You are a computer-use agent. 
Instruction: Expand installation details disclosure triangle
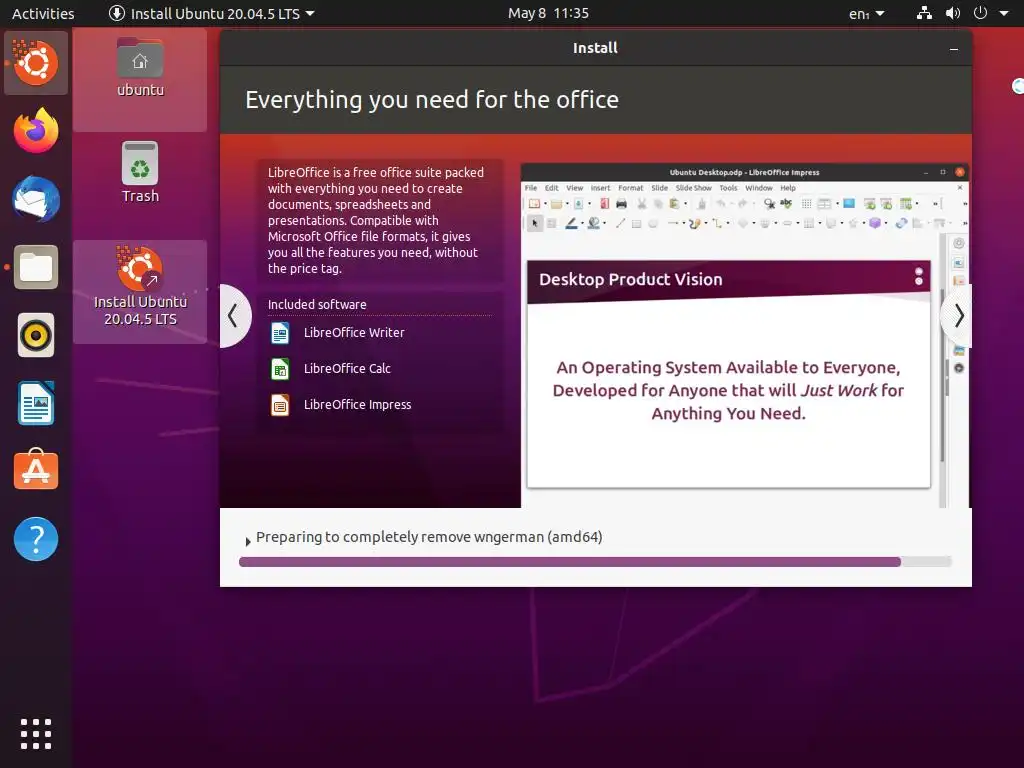pos(248,541)
